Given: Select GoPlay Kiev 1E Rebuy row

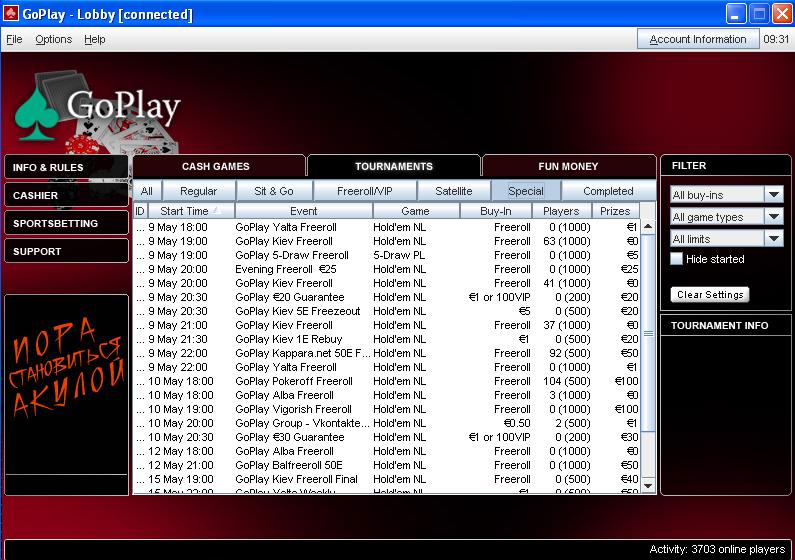Looking at the screenshot, I should 387,339.
